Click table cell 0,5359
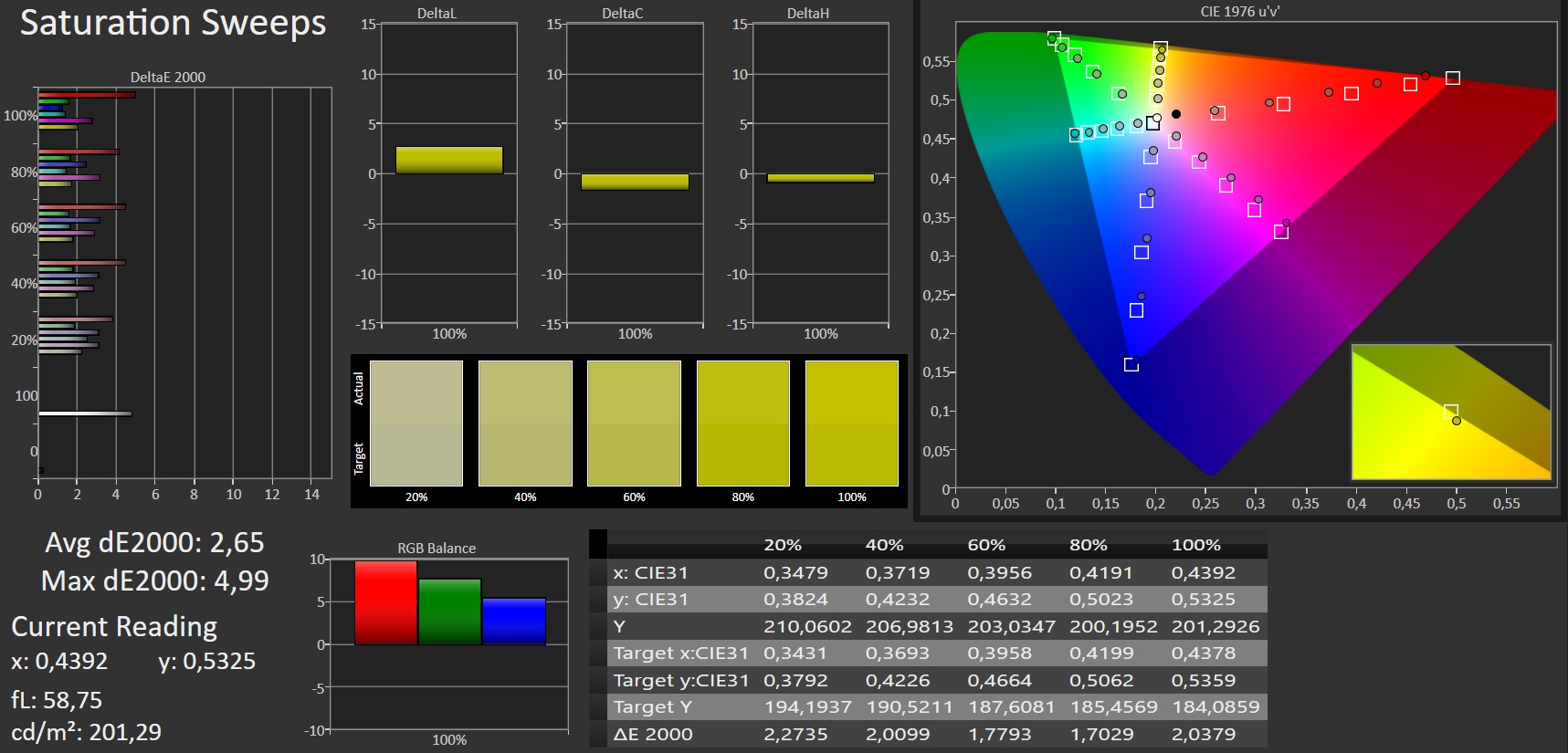The height and width of the screenshot is (753, 1568). (x=1204, y=681)
